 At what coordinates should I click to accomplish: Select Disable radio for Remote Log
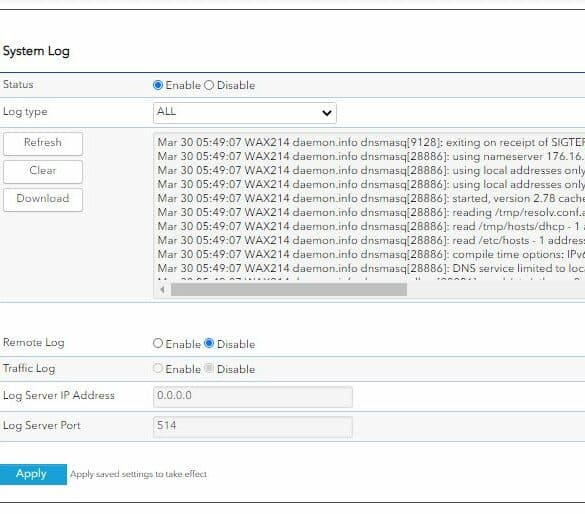pos(209,343)
